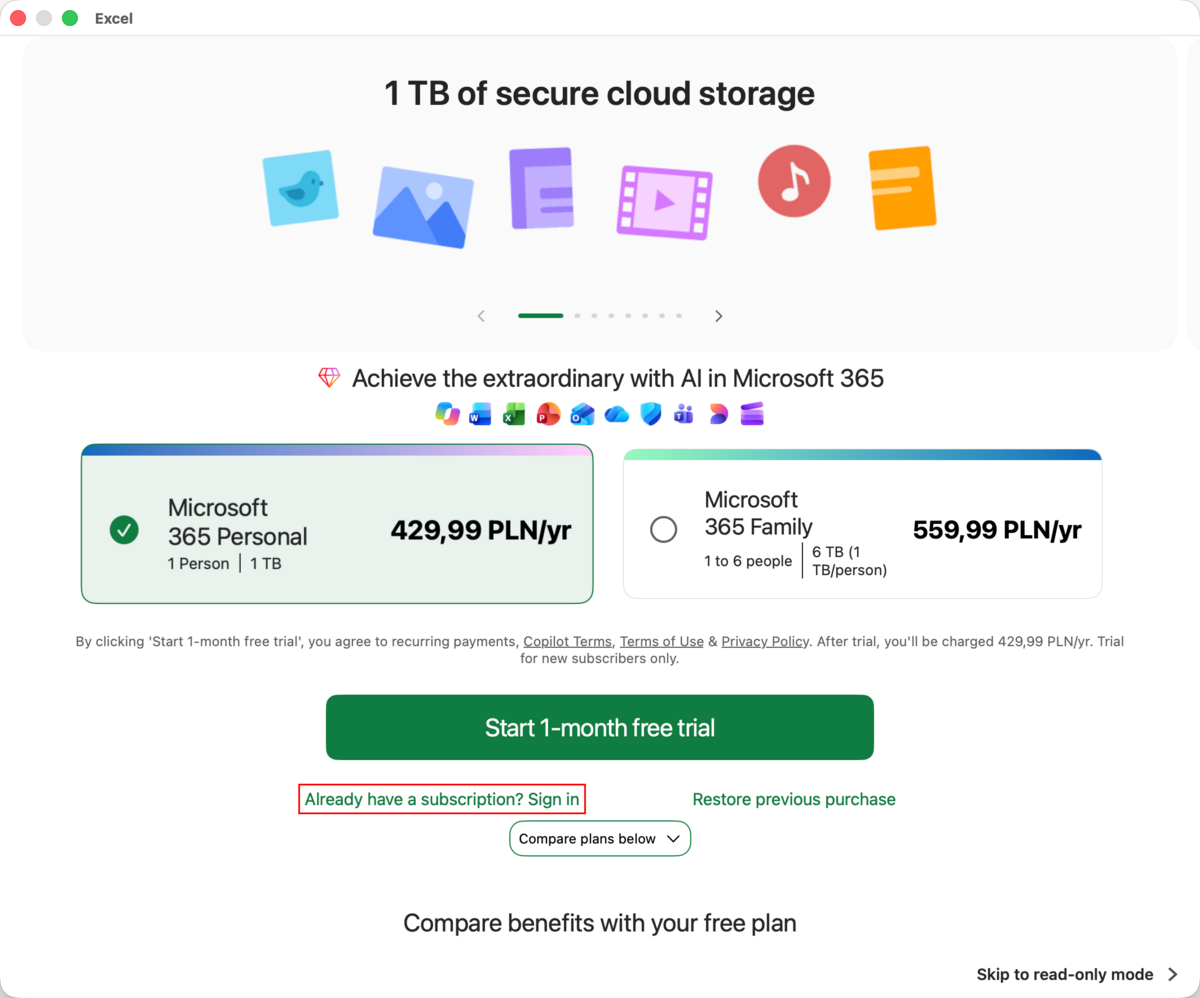Go to next carousel slide arrow
The image size is (1200, 998).
[719, 316]
